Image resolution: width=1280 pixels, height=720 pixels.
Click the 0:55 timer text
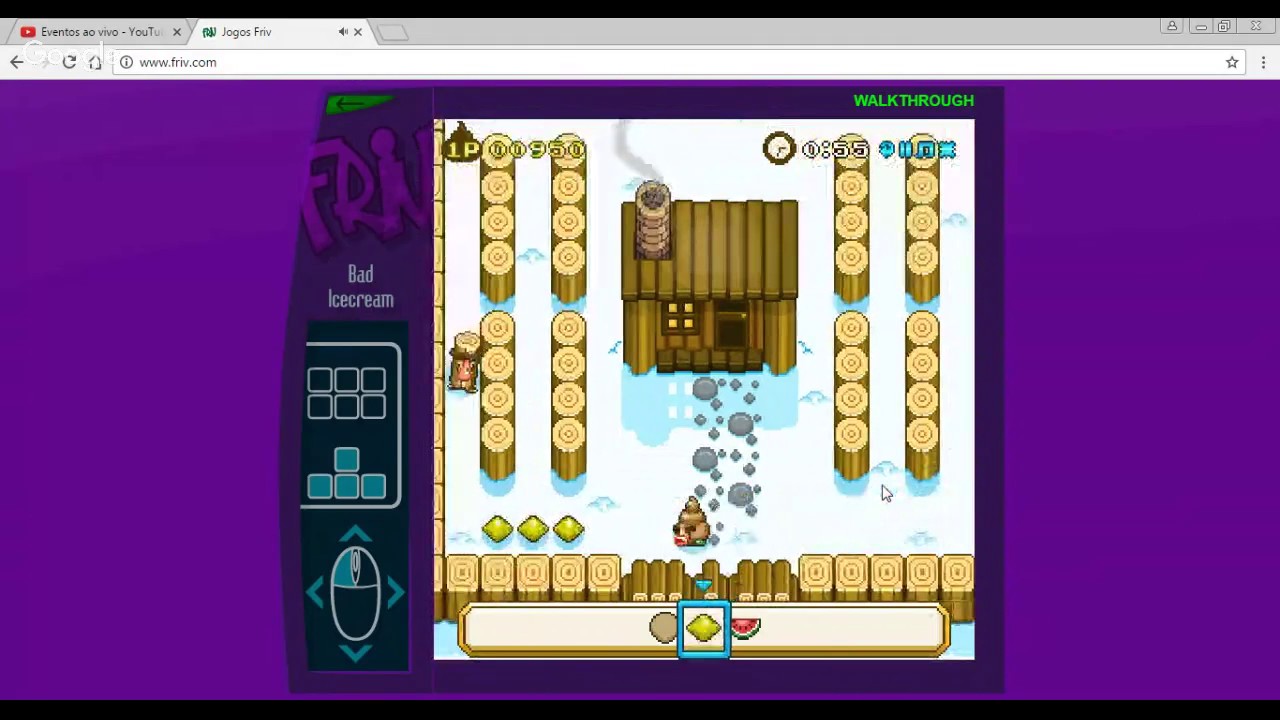tap(835, 150)
